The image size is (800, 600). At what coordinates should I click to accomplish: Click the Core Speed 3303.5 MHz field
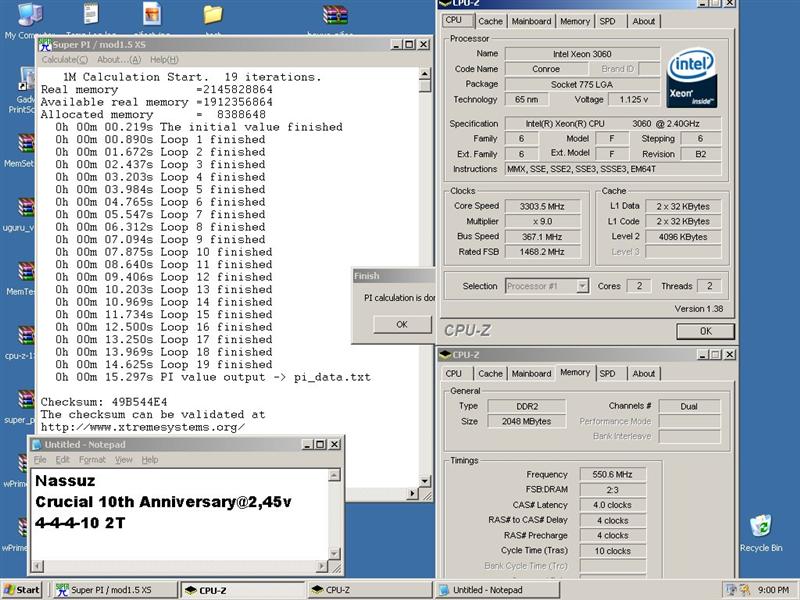[542, 206]
